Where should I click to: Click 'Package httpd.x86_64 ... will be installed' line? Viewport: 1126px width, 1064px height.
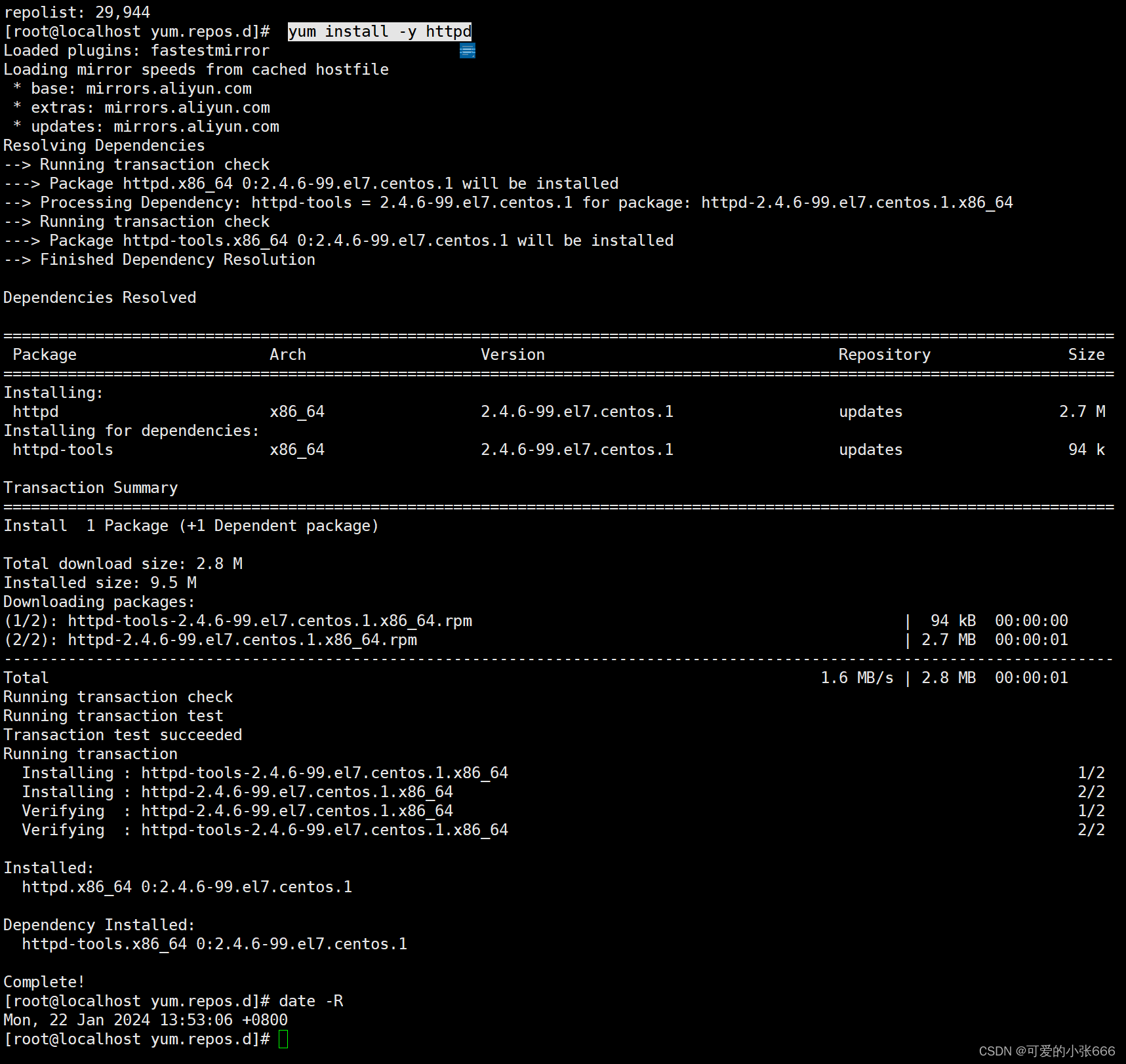point(311,184)
